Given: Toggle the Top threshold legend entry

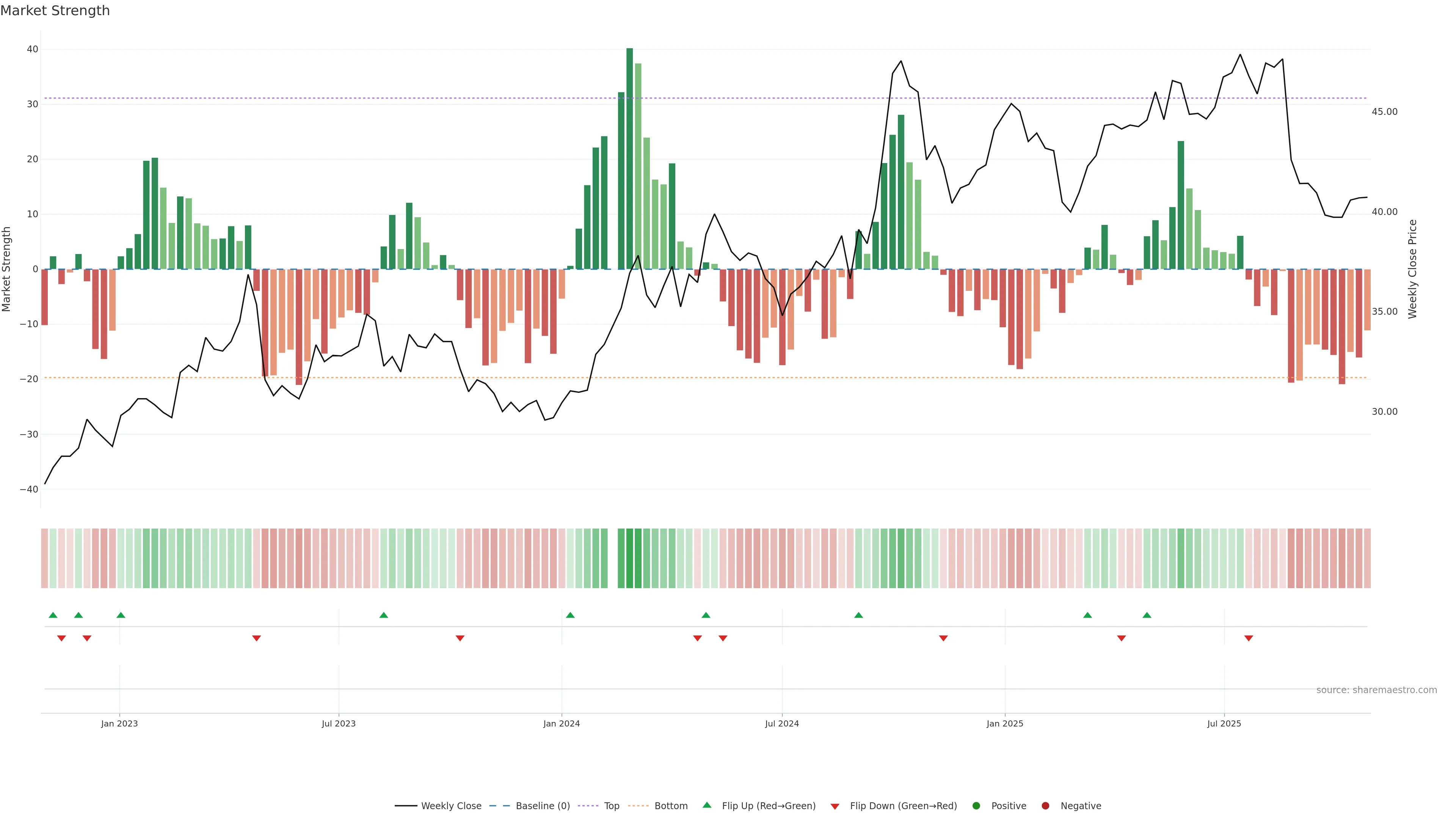Looking at the screenshot, I should pos(611,805).
